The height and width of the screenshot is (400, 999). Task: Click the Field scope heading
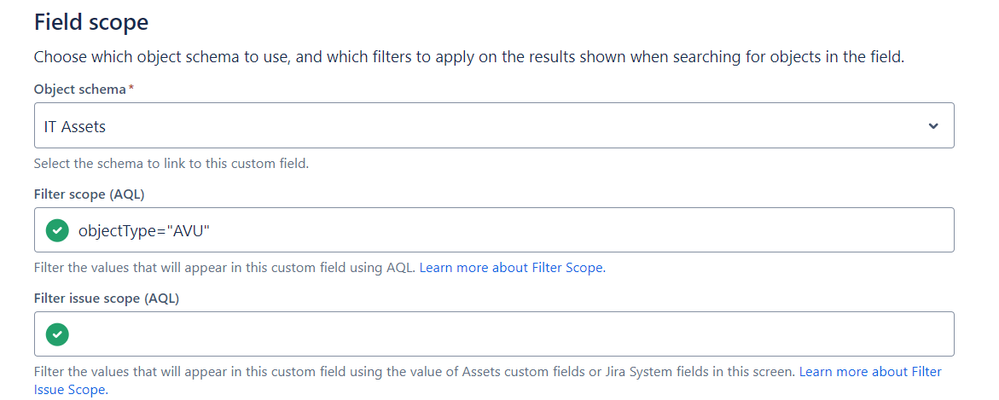point(91,22)
